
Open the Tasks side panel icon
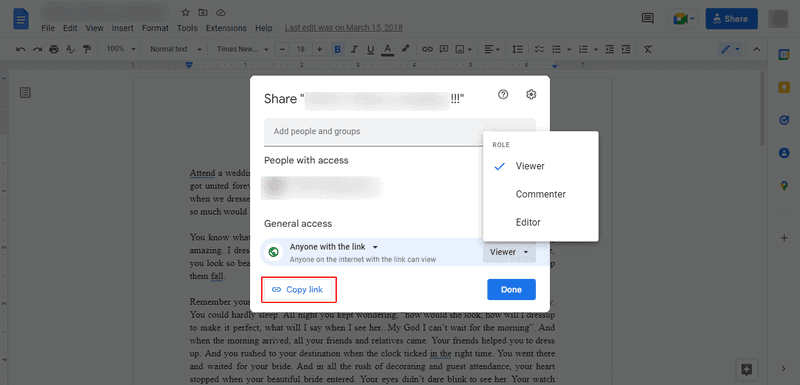pyautogui.click(x=784, y=120)
